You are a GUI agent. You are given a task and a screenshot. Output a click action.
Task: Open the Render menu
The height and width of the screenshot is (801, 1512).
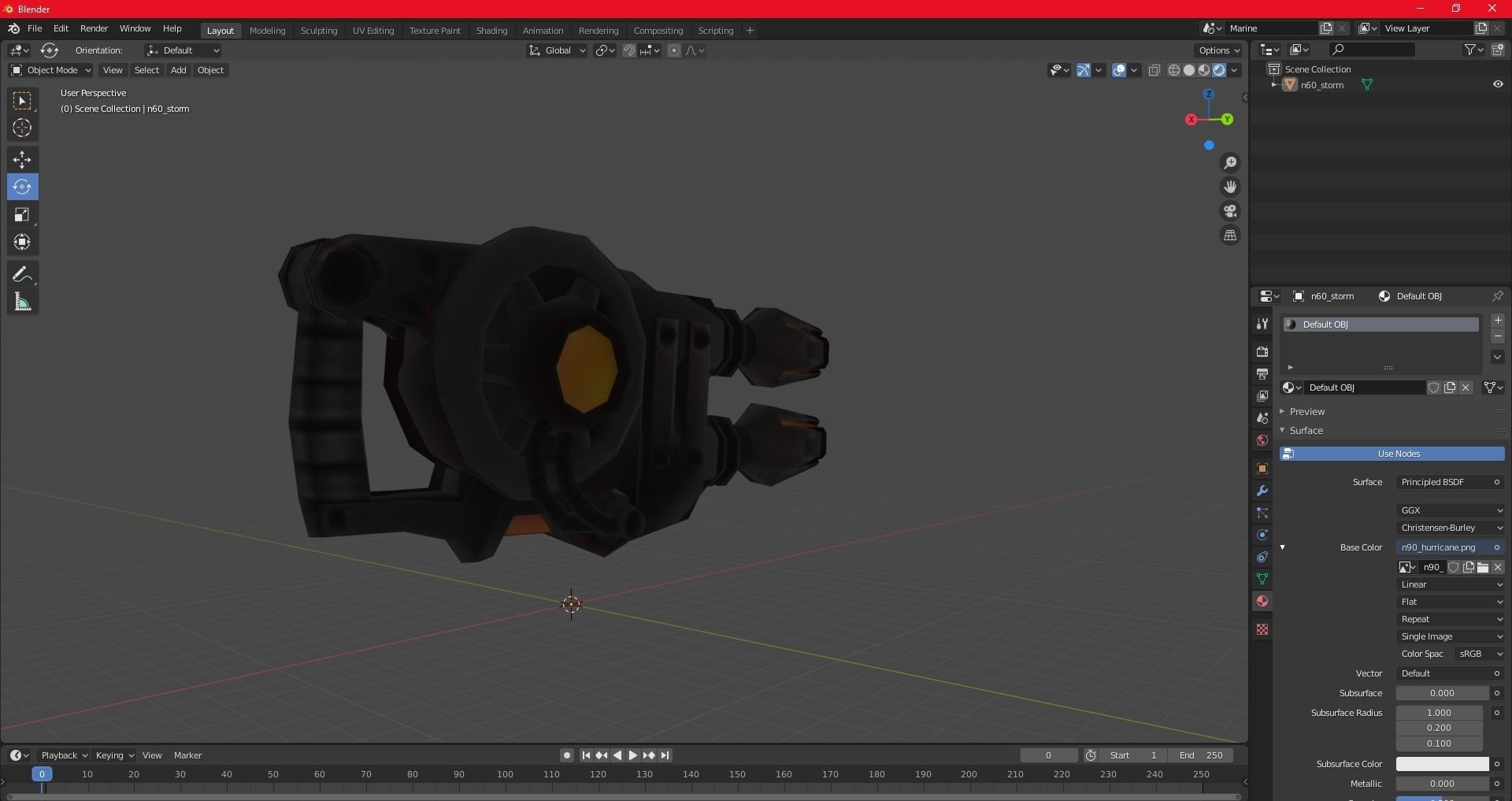(x=94, y=28)
